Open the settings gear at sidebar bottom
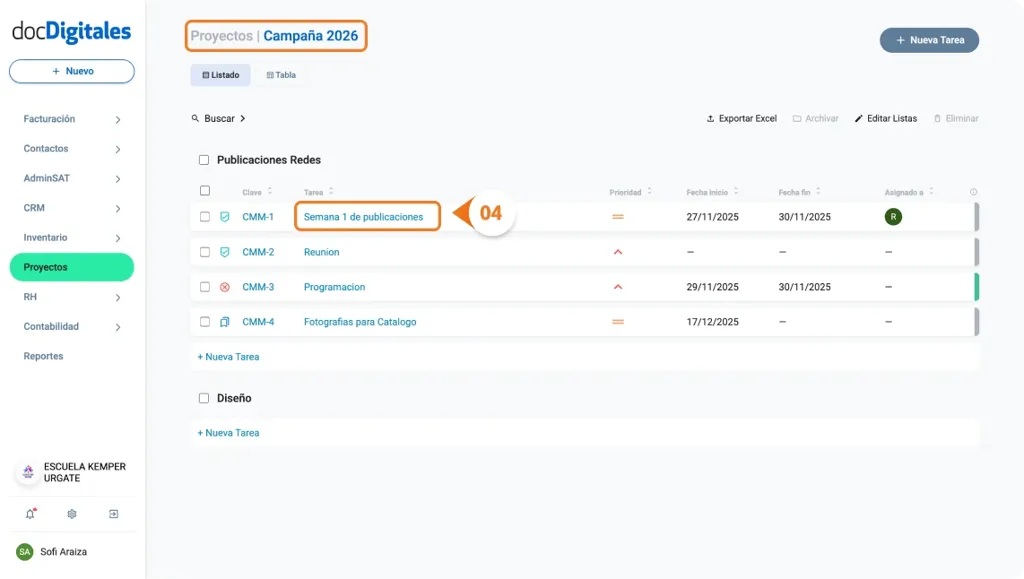This screenshot has height=579, width=1024. tap(71, 513)
